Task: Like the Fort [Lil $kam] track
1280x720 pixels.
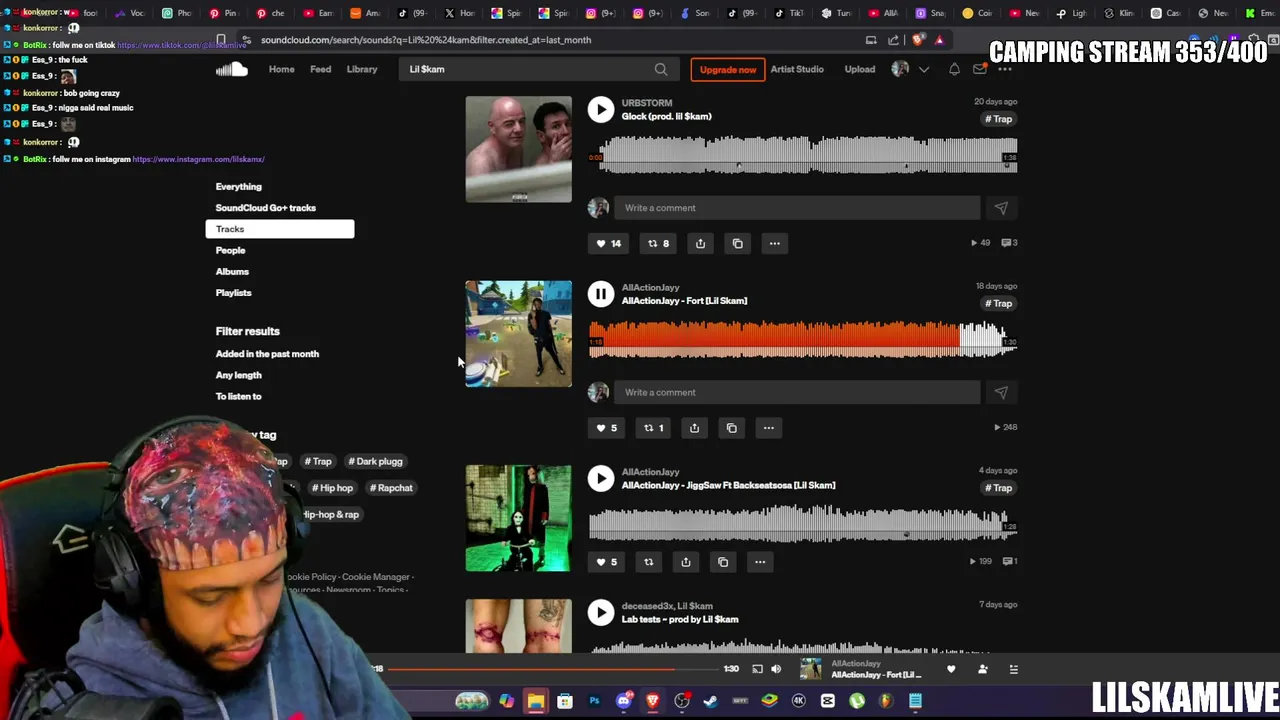Action: tap(607, 428)
